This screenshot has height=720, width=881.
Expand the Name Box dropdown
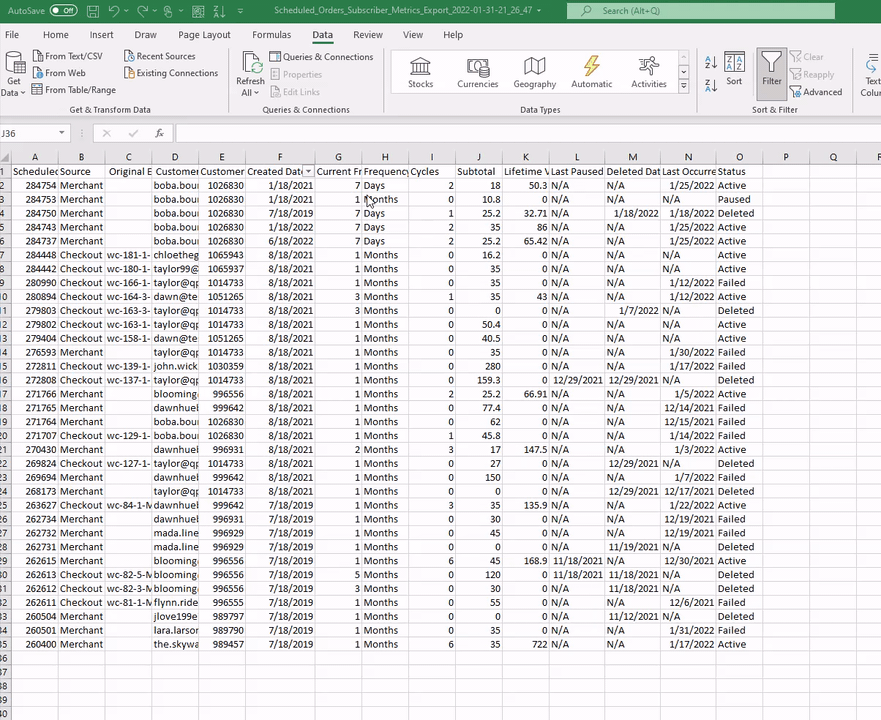[x=61, y=133]
